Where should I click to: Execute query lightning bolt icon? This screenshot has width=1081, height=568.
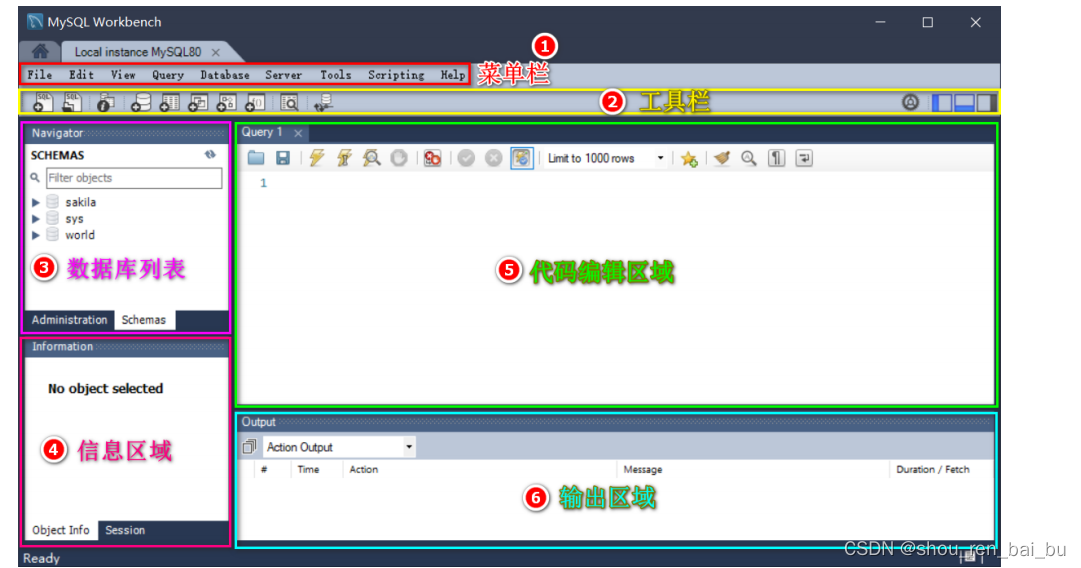click(x=317, y=158)
